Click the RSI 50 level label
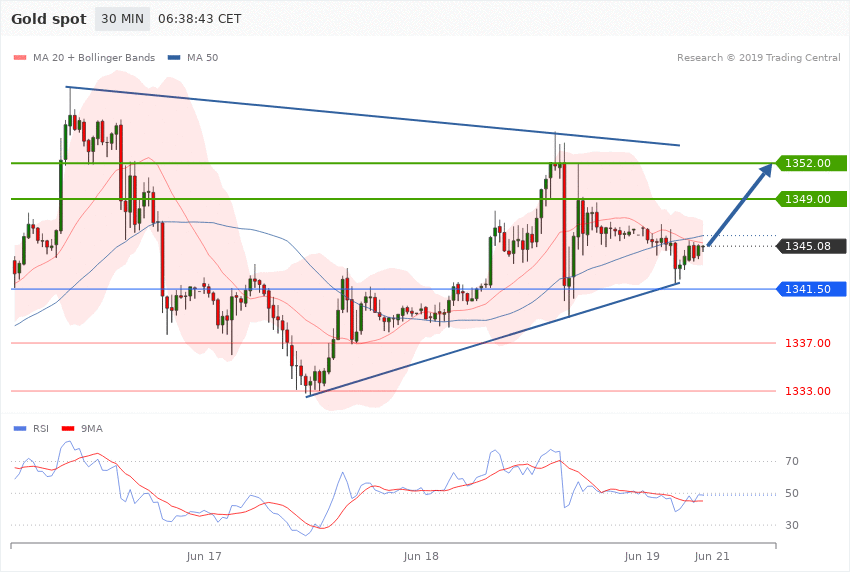The height and width of the screenshot is (576, 850). tap(792, 493)
